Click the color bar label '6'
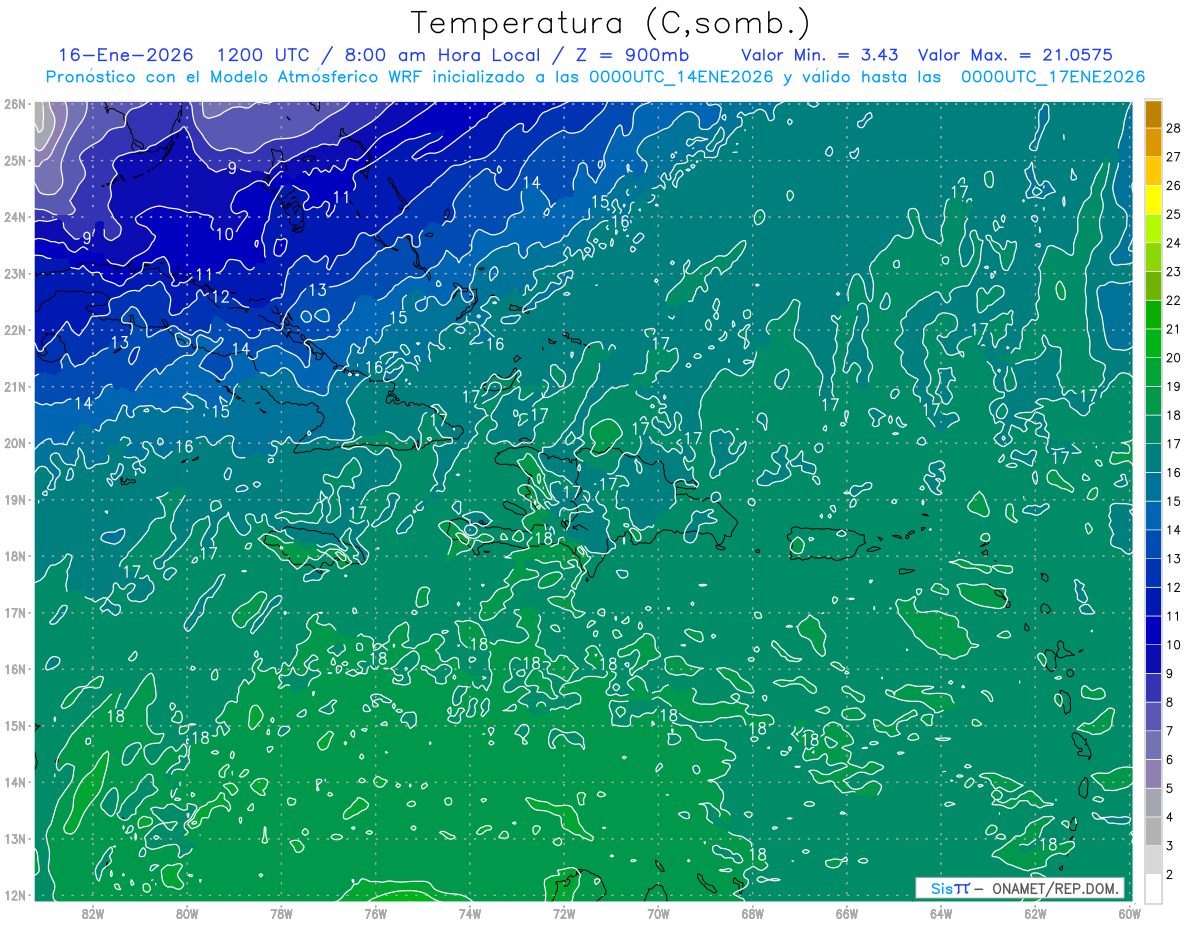The width and height of the screenshot is (1200, 927). click(1169, 760)
